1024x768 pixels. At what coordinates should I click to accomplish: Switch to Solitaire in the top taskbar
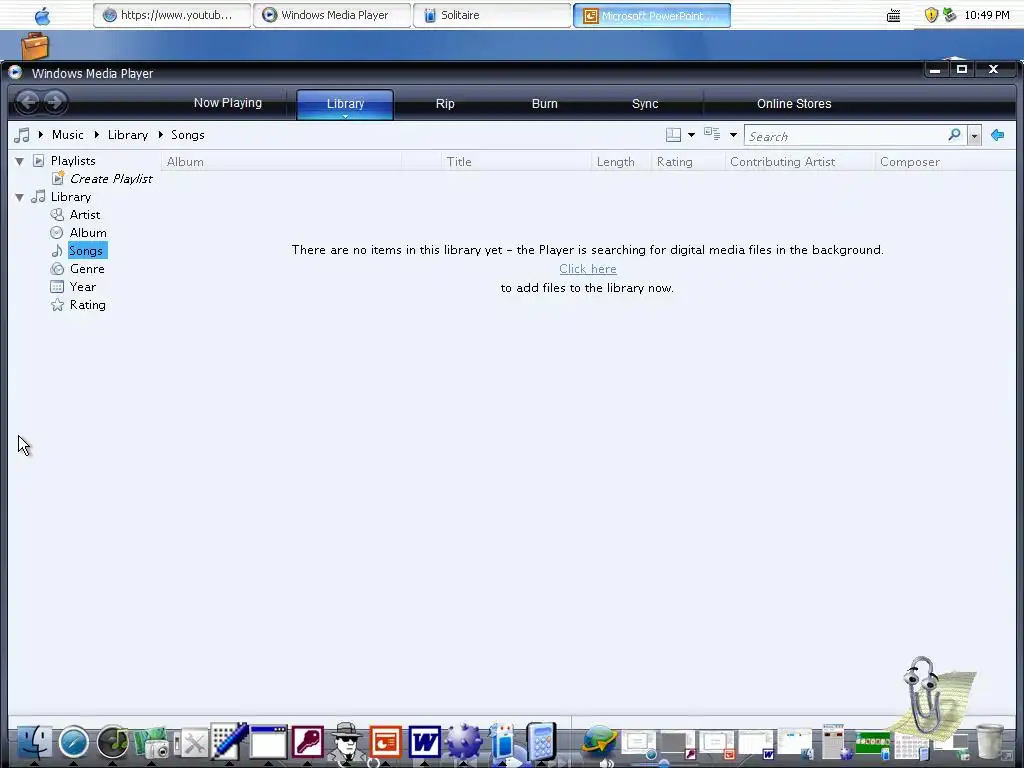[x=492, y=15]
